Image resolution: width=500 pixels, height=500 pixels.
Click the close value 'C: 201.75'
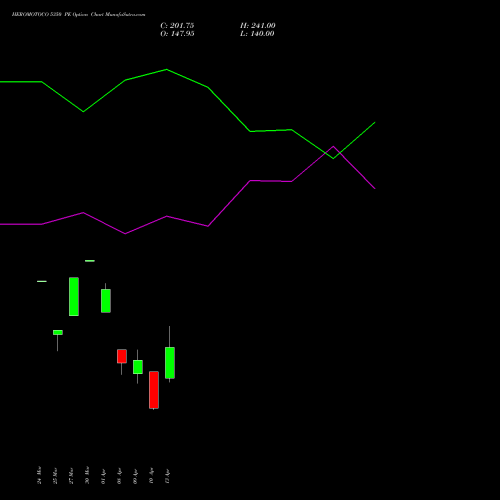[177, 26]
